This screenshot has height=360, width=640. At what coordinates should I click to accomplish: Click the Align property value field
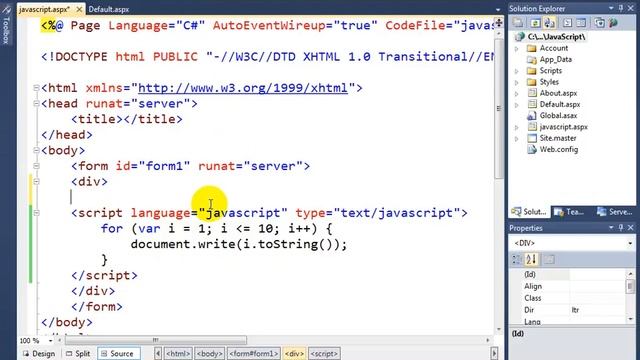point(597,287)
